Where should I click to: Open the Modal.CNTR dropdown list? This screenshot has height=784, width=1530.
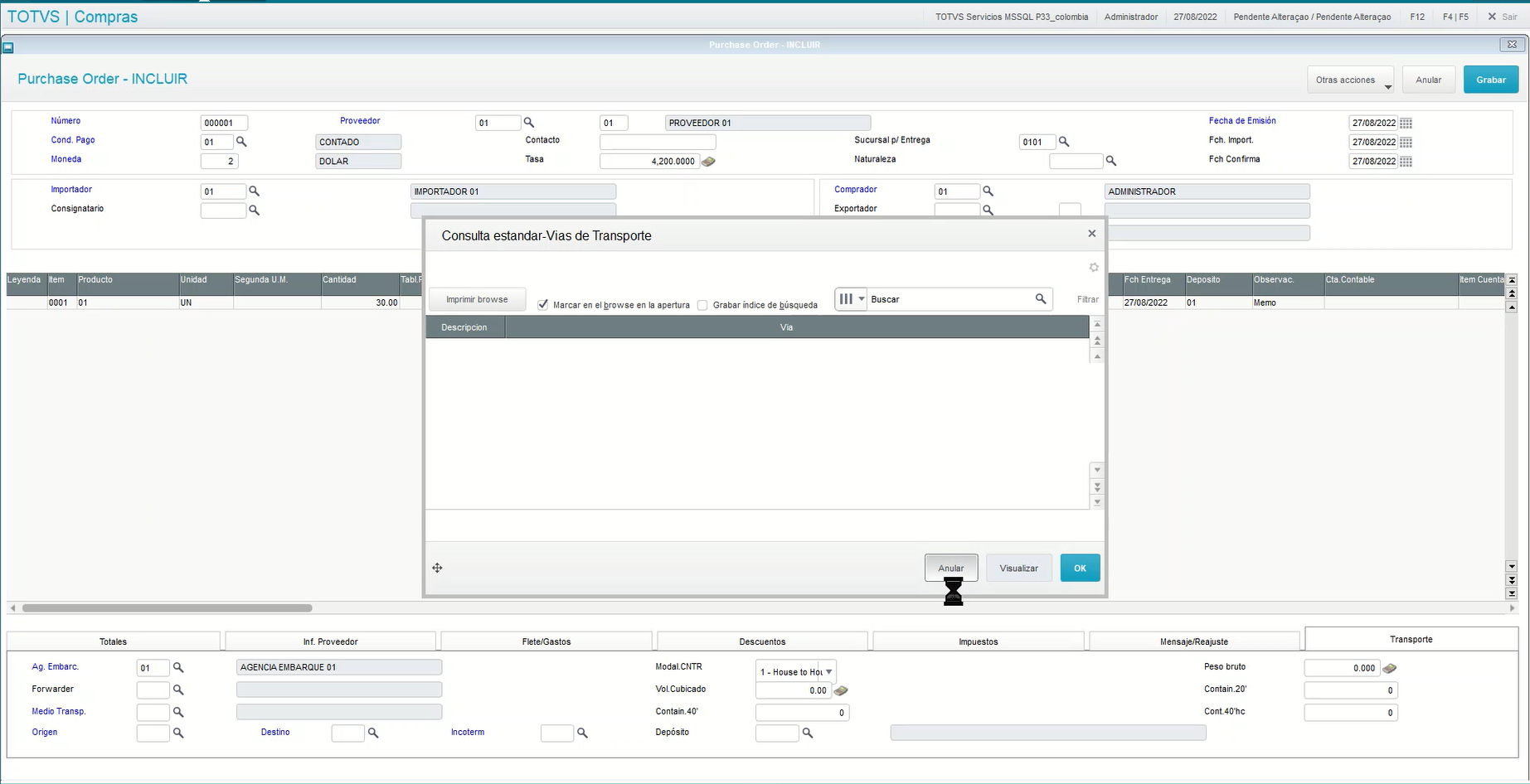(x=828, y=671)
